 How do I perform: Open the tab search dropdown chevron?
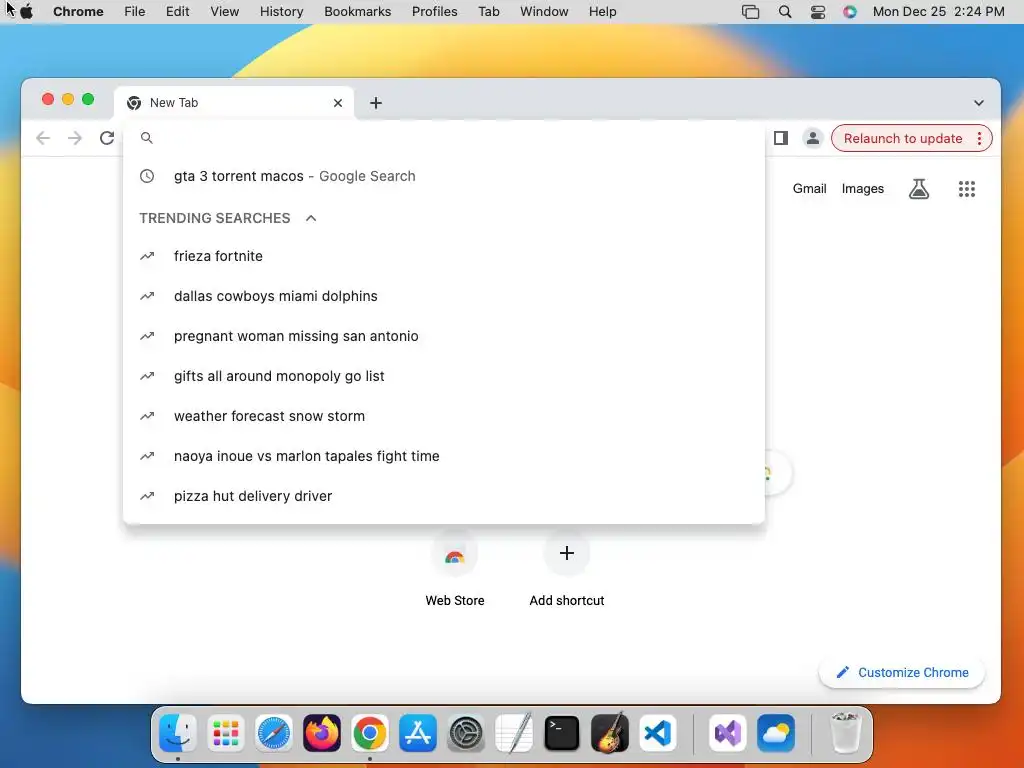978,103
